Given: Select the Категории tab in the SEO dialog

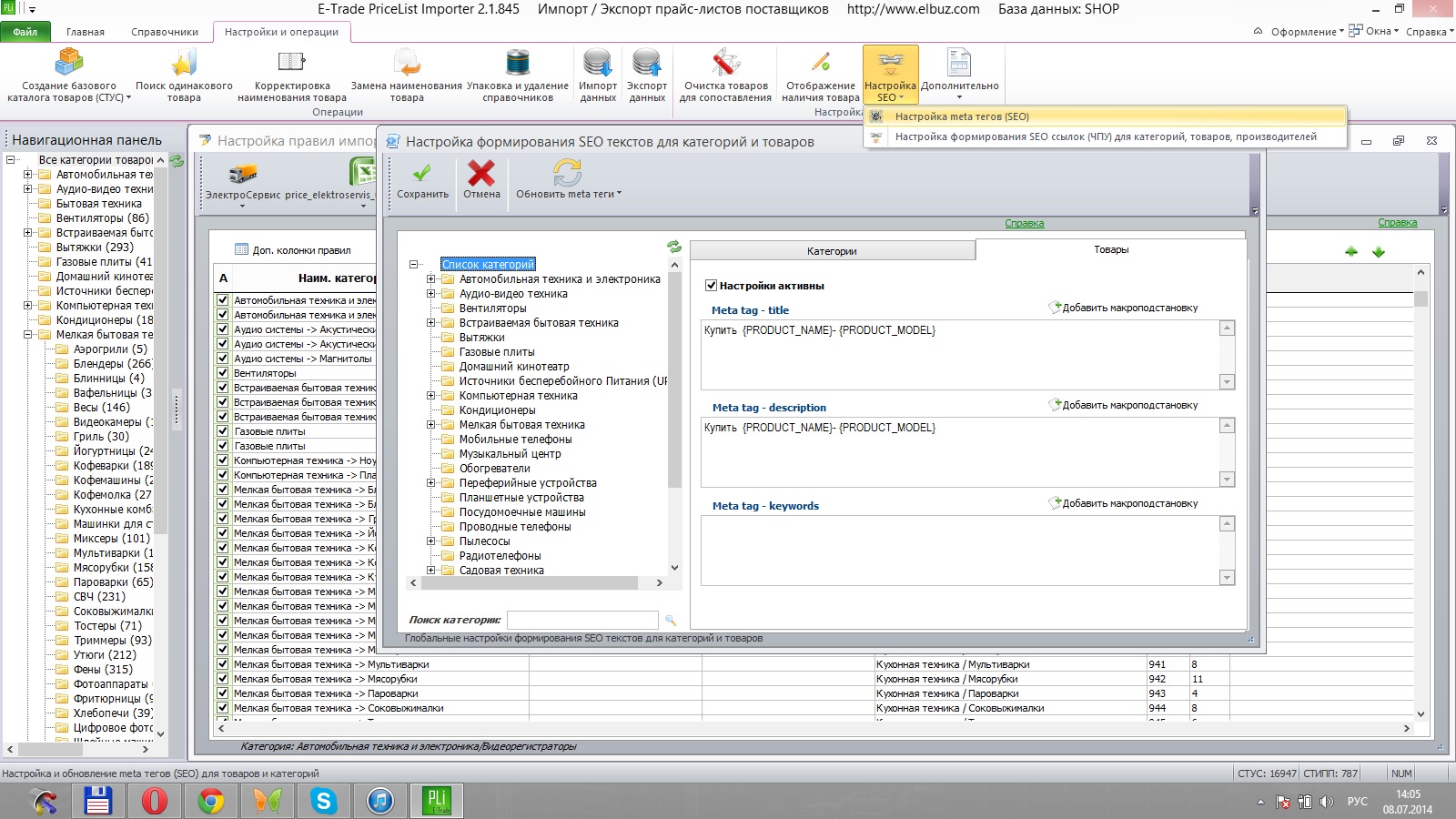Looking at the screenshot, I should 832,251.
